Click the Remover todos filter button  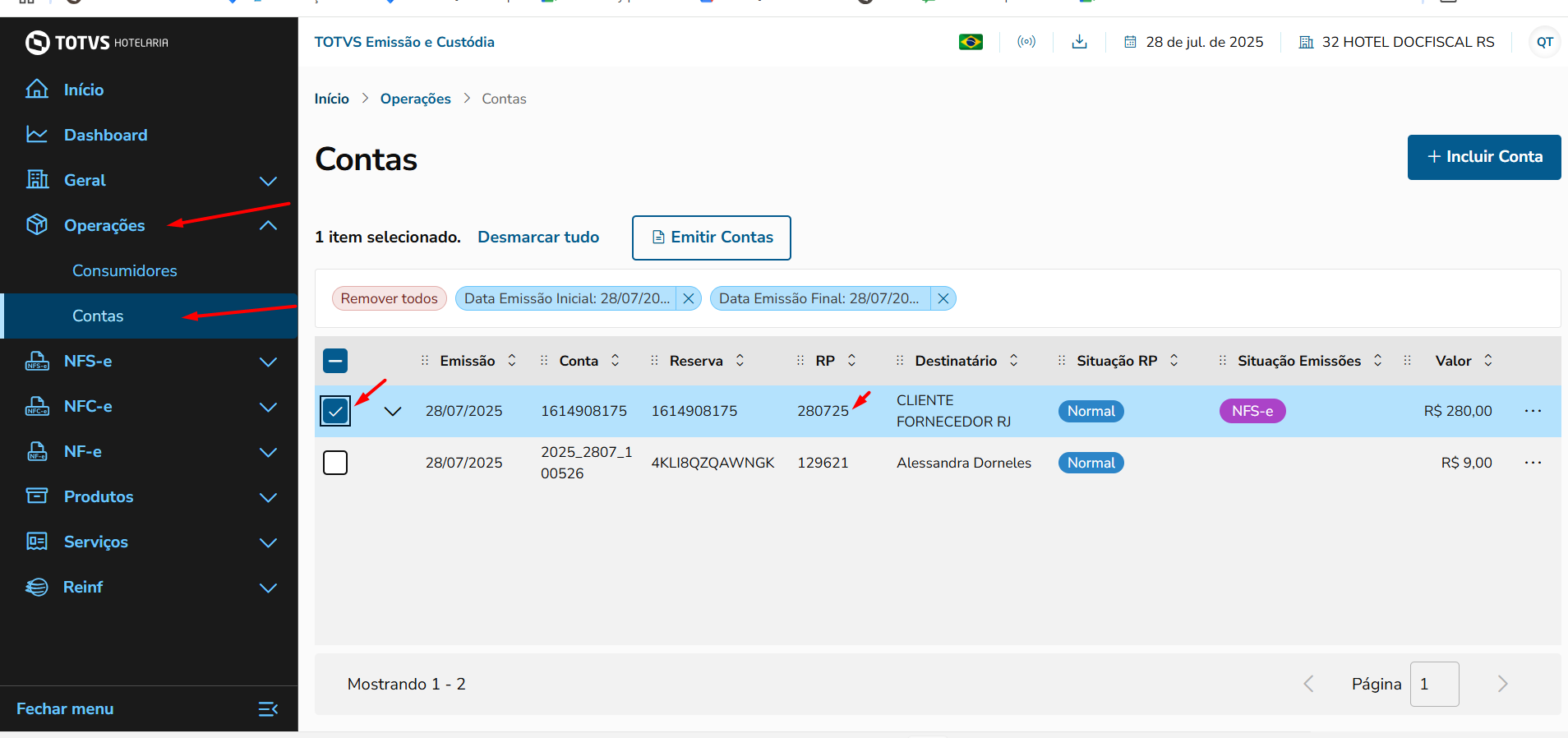390,298
